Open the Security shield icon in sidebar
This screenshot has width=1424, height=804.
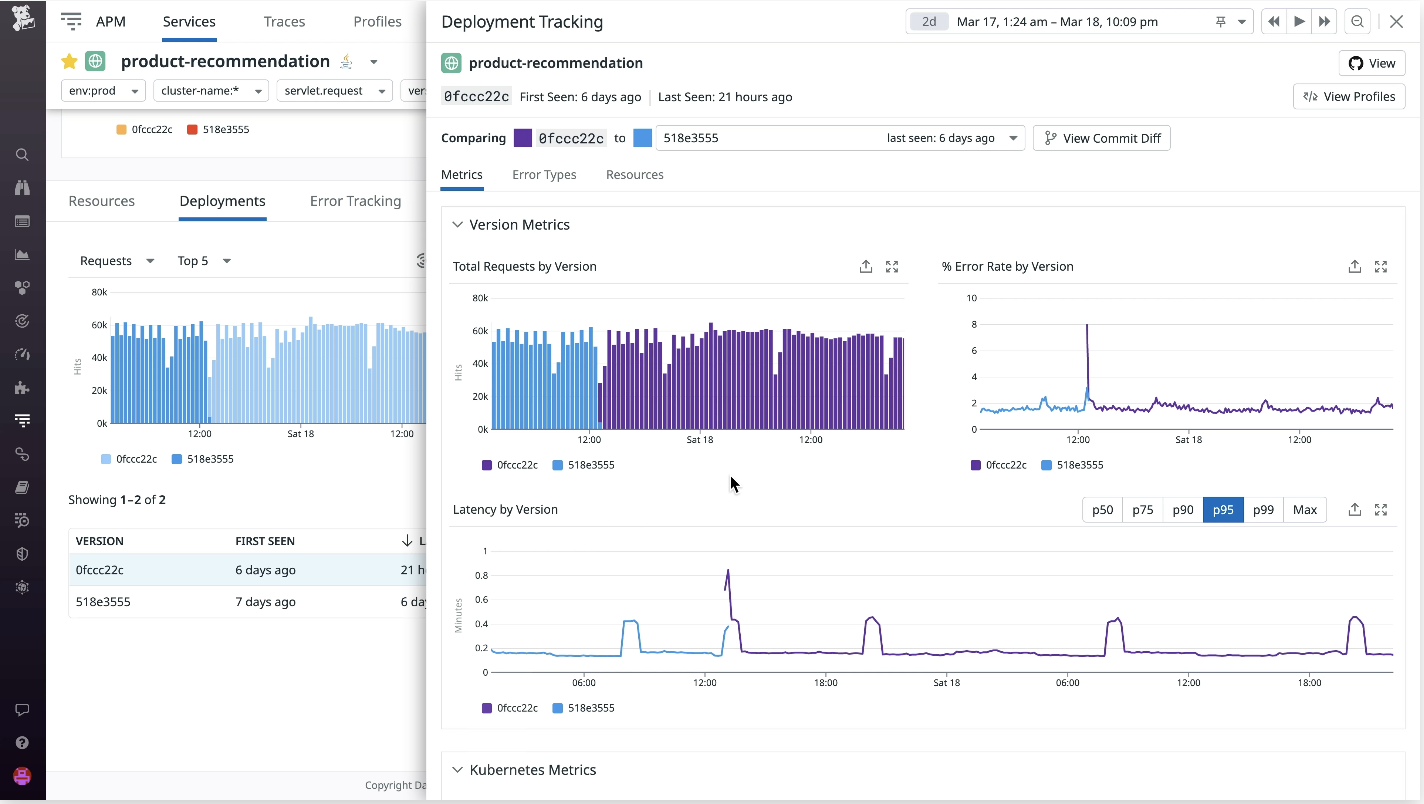click(22, 553)
